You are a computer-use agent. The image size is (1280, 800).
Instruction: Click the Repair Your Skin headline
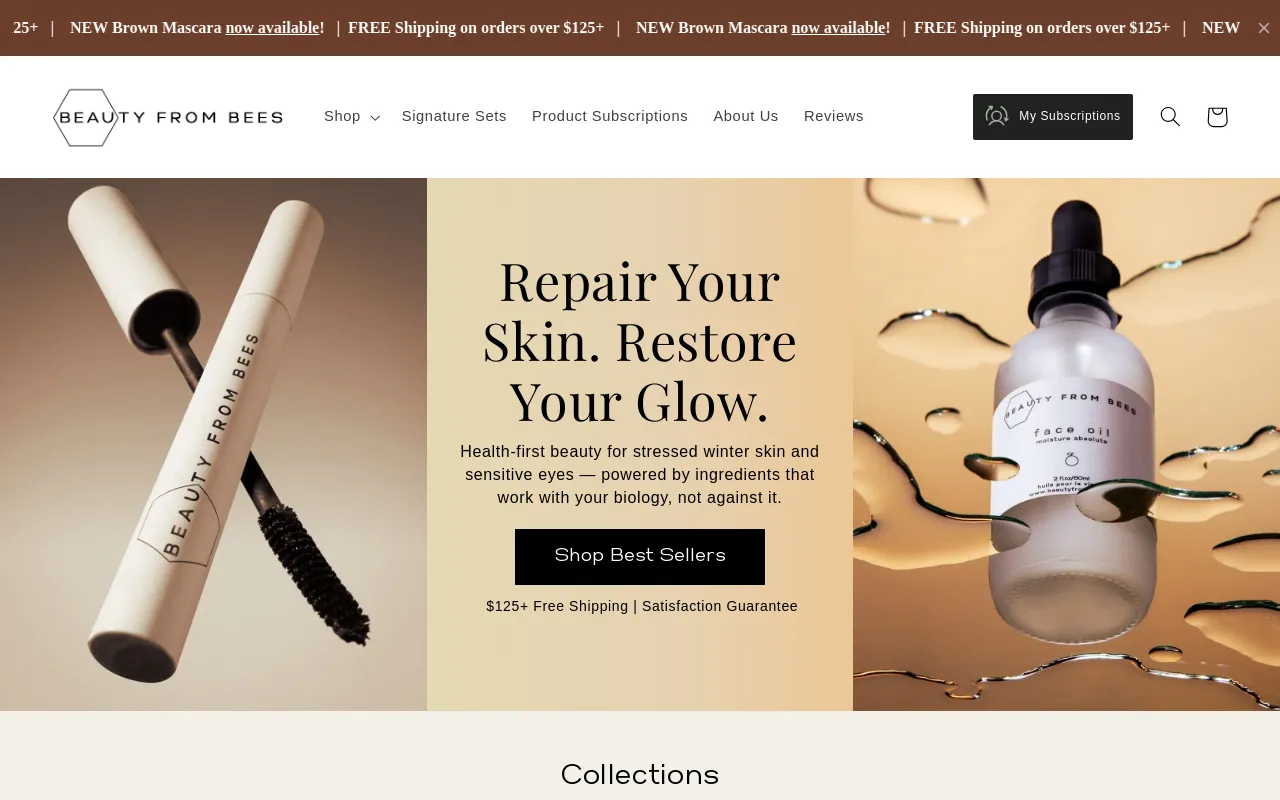640,341
